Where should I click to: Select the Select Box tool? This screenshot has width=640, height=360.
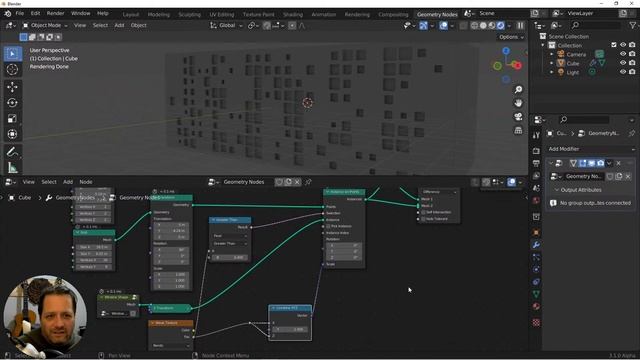12,54
